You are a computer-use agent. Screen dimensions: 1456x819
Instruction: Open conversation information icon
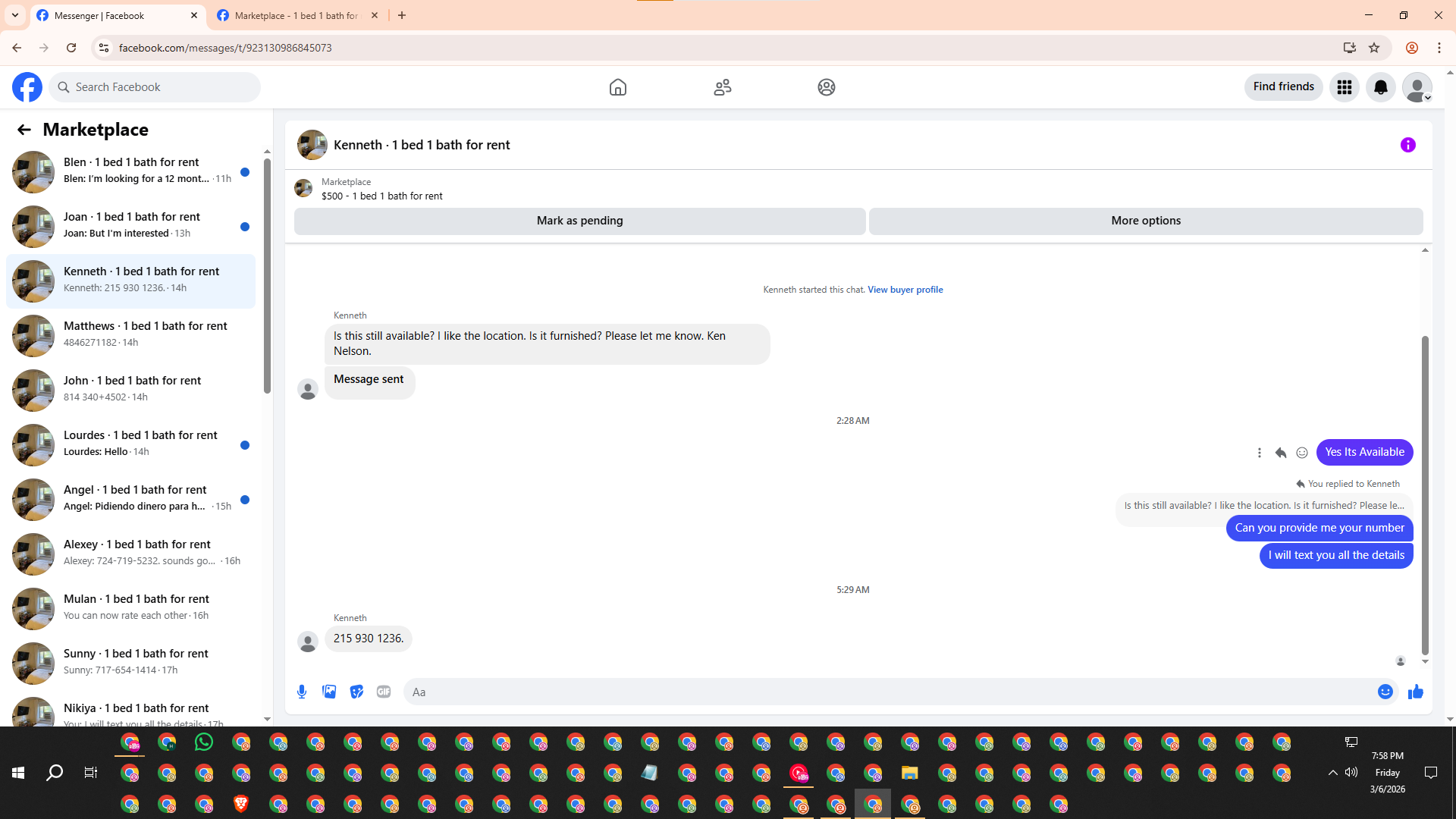[1407, 145]
